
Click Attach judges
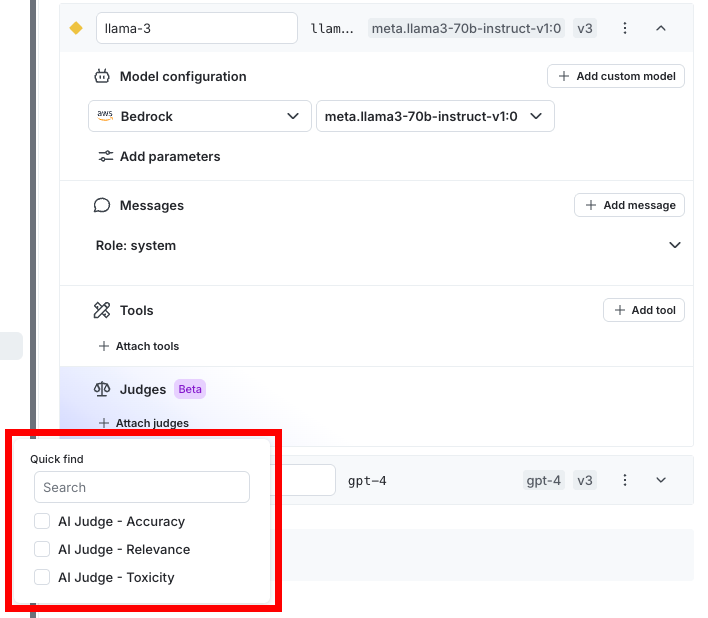click(x=144, y=423)
